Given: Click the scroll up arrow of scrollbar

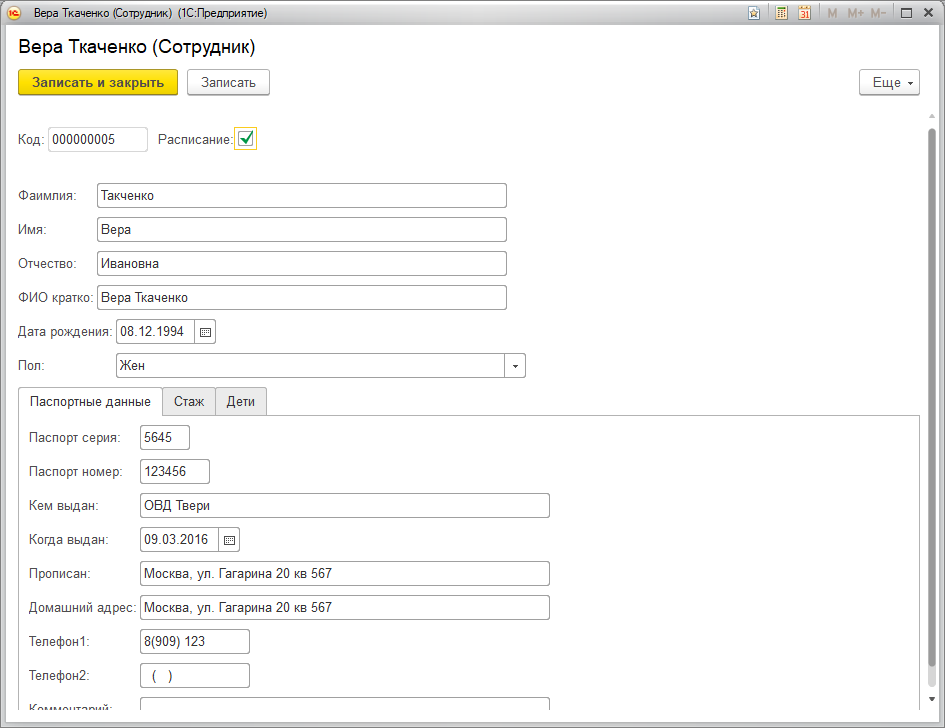Looking at the screenshot, I should pos(932,116).
